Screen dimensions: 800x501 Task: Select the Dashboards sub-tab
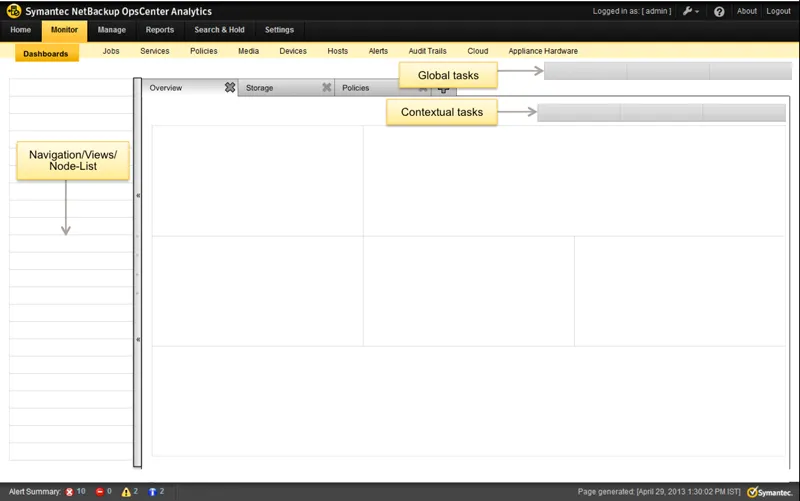click(46, 53)
